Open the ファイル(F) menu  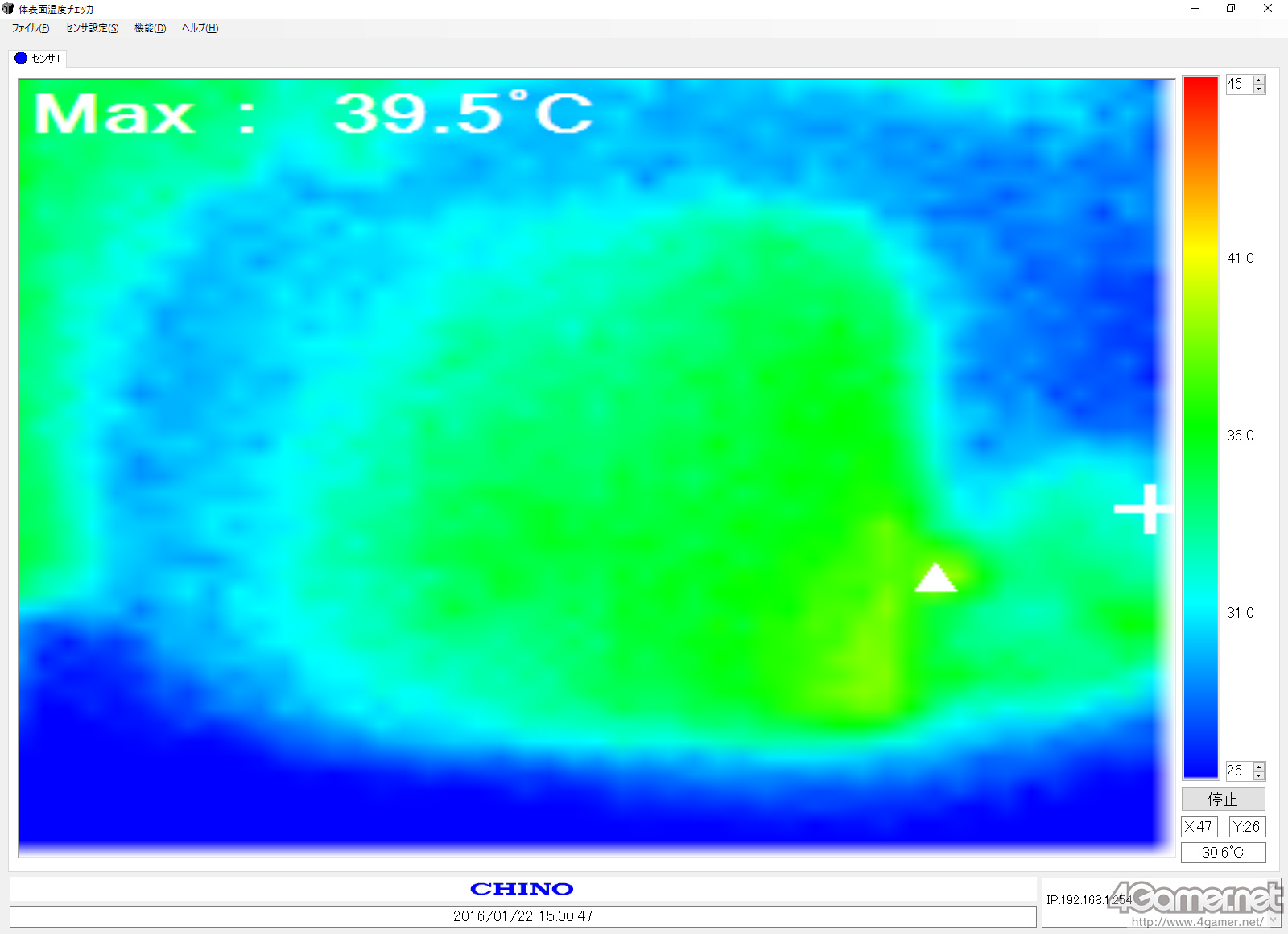tap(30, 28)
